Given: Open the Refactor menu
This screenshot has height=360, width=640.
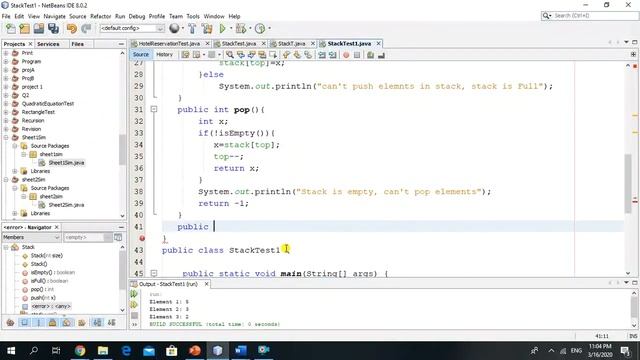Looking at the screenshot, I should [100, 16].
